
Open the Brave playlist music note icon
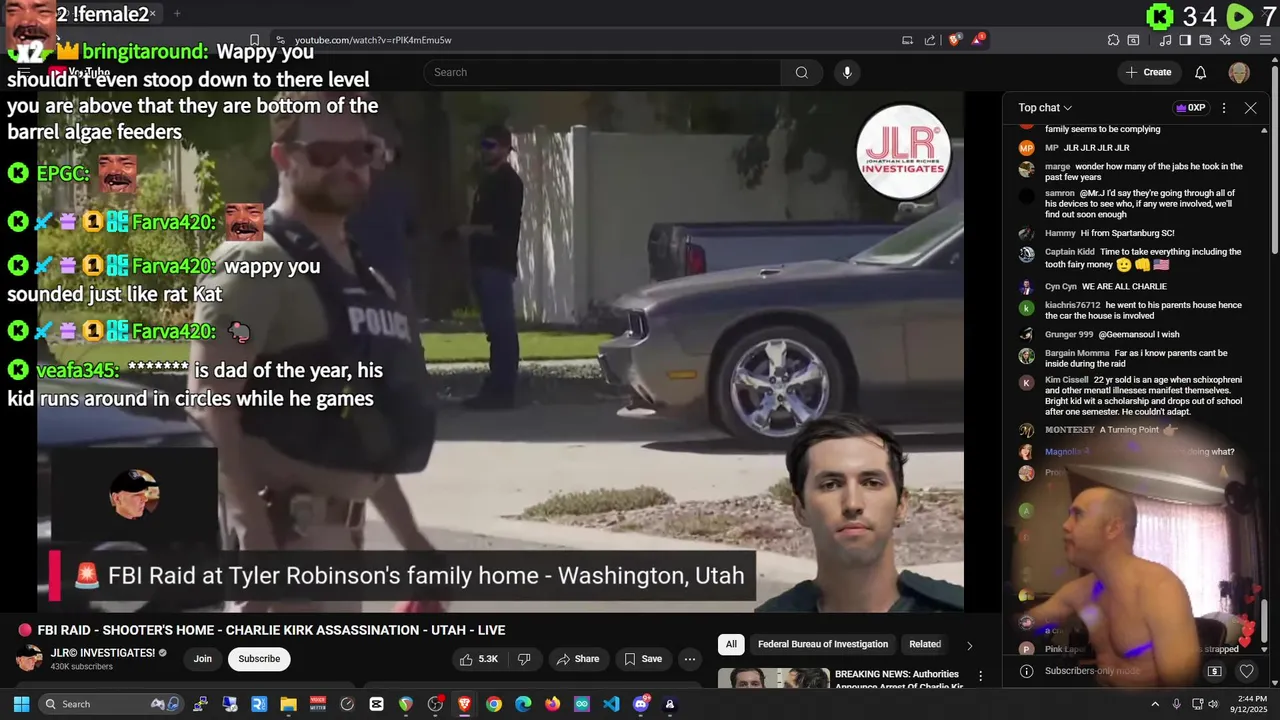(x=1166, y=40)
